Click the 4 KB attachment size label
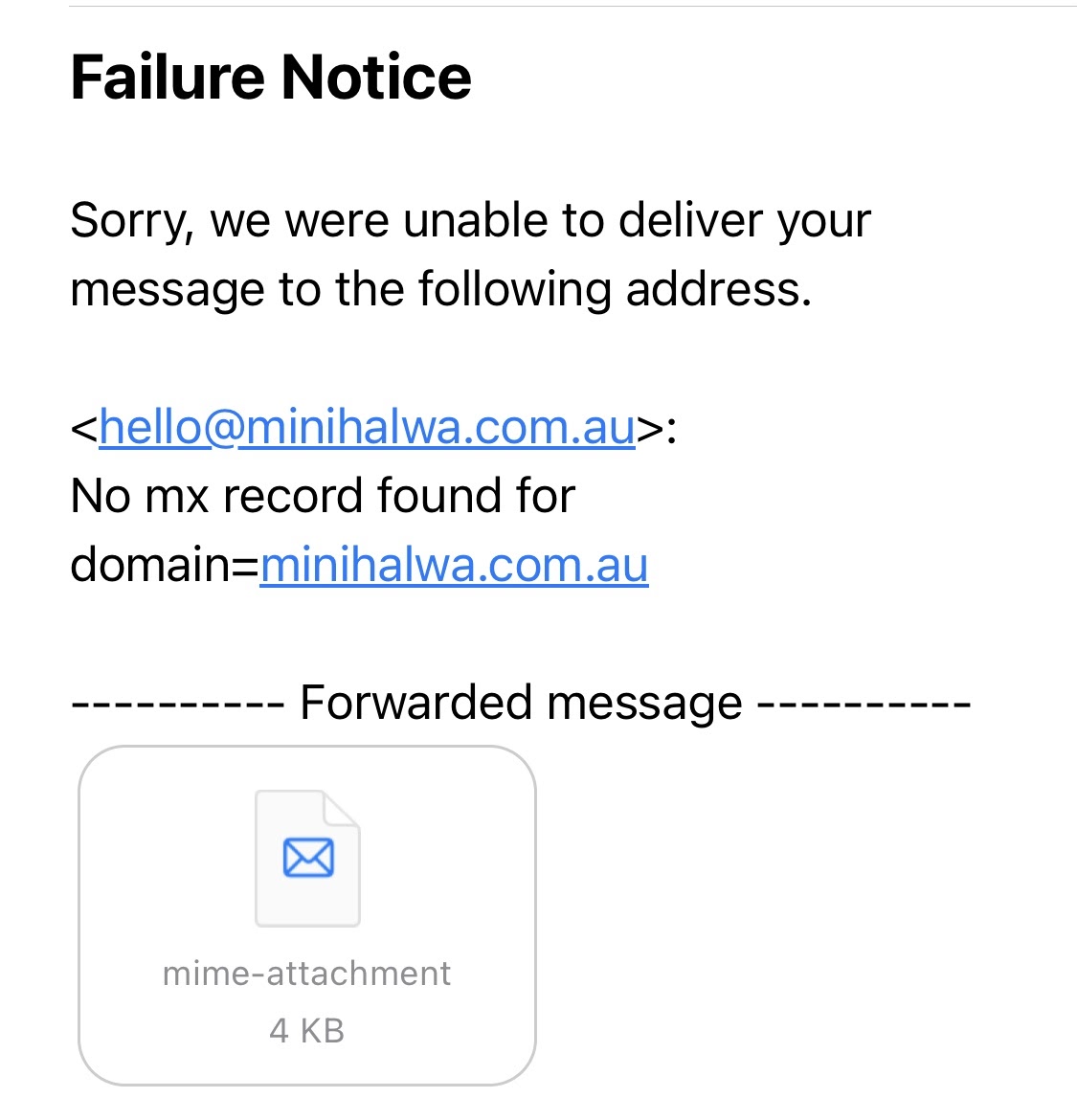 click(307, 1031)
